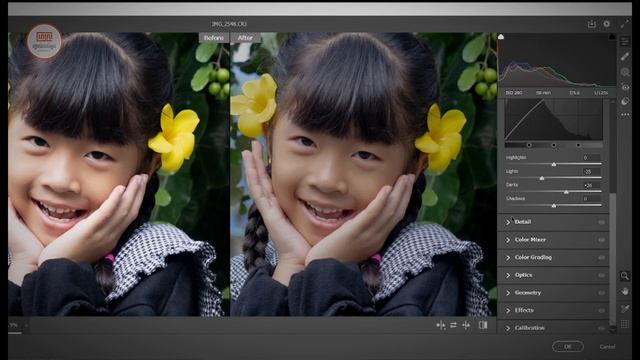Open the presets icon
The width and height of the screenshot is (640, 360).
625,101
